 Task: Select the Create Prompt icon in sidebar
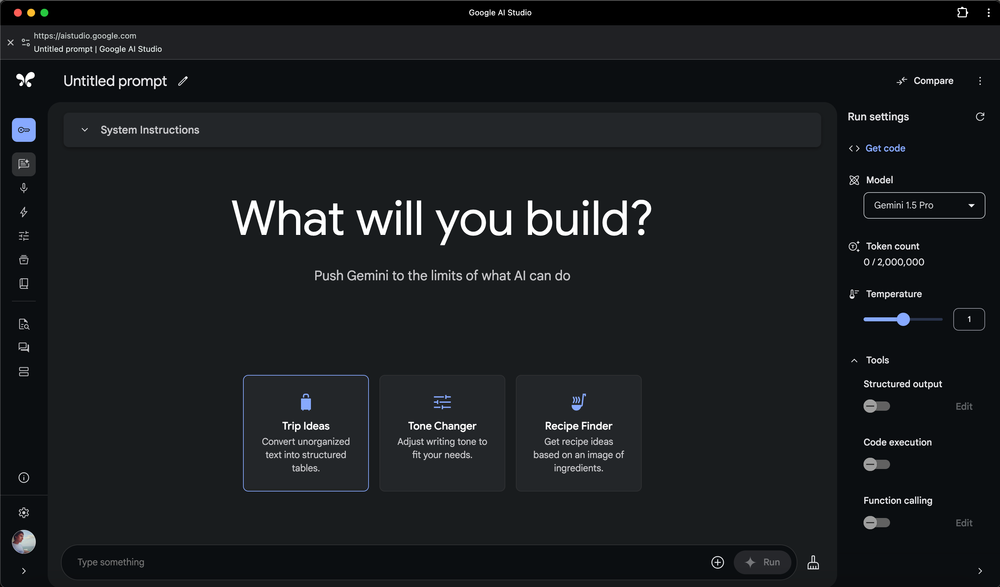[x=24, y=163]
